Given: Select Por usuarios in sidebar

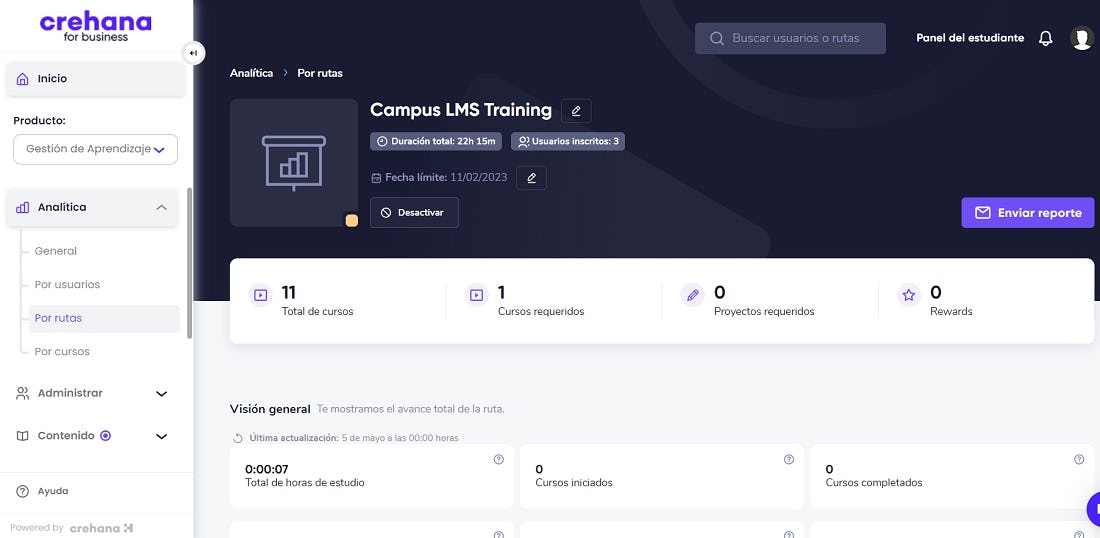Looking at the screenshot, I should [67, 285].
